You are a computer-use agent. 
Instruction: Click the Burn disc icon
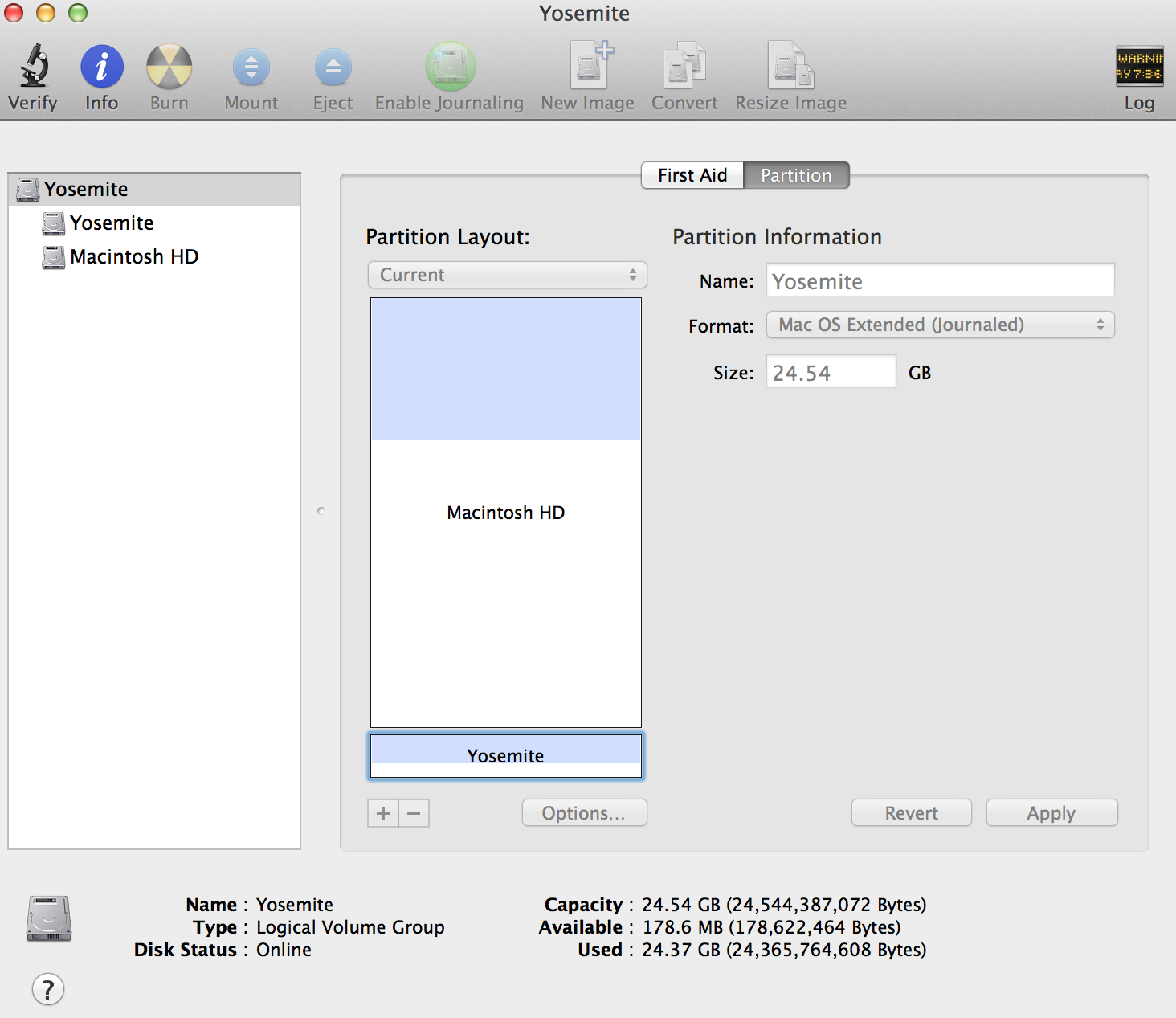tap(169, 66)
